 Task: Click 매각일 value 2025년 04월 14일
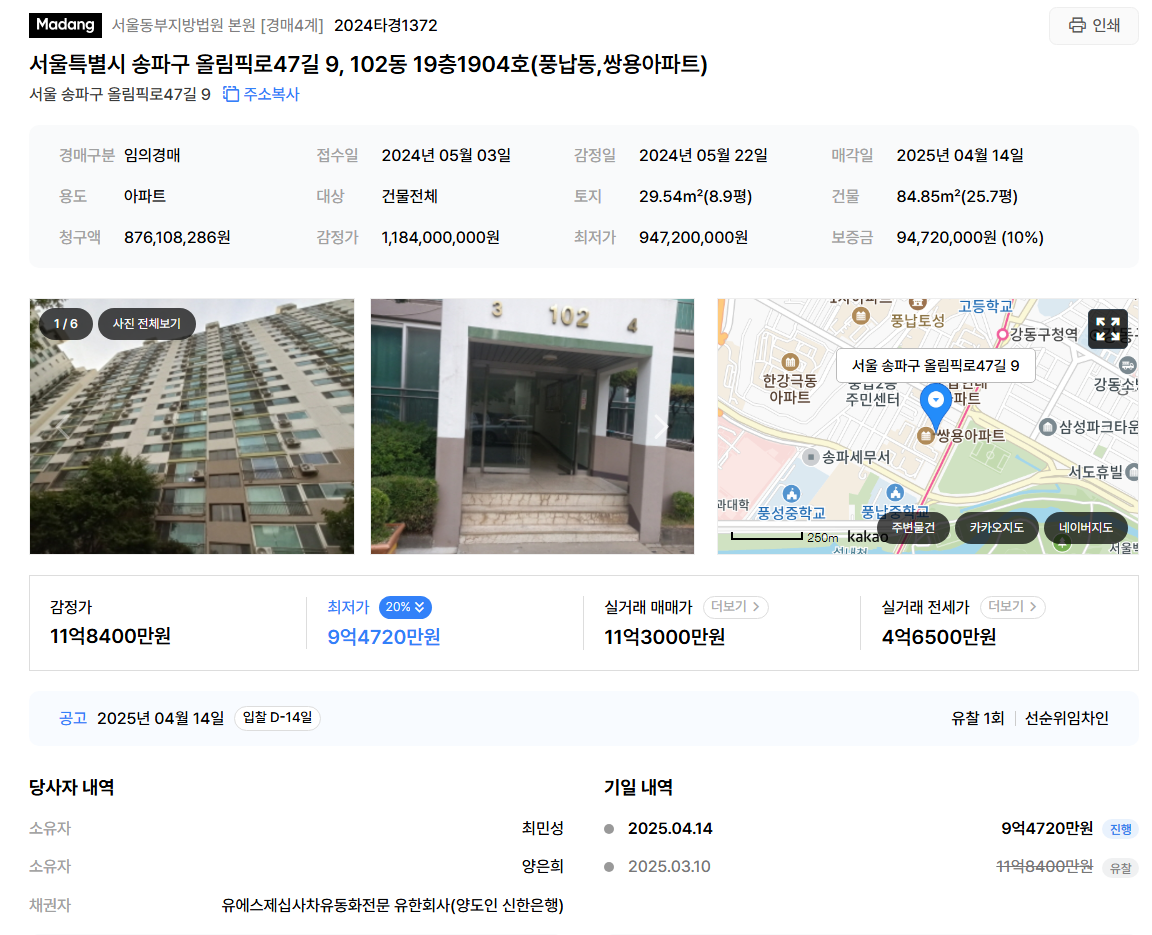[x=960, y=155]
